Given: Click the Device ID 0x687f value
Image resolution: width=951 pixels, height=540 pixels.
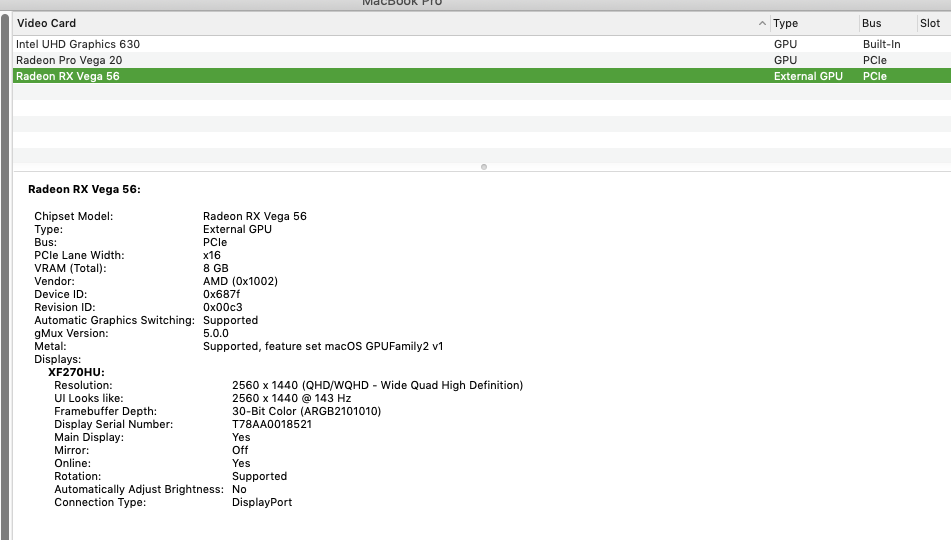Looking at the screenshot, I should tap(221, 294).
